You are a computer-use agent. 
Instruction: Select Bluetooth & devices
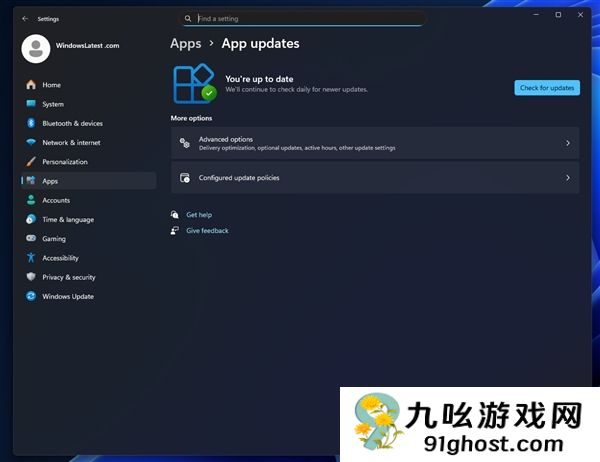(x=89, y=123)
